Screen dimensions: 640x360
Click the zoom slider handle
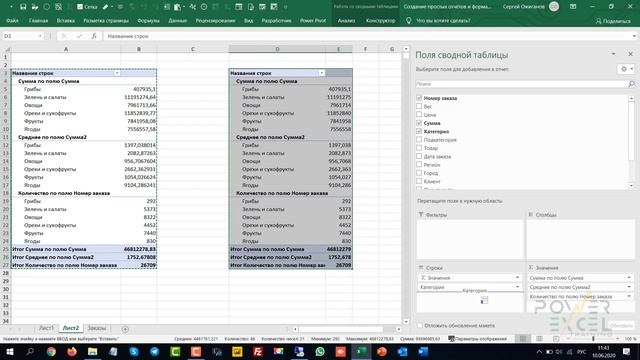[x=593, y=339]
